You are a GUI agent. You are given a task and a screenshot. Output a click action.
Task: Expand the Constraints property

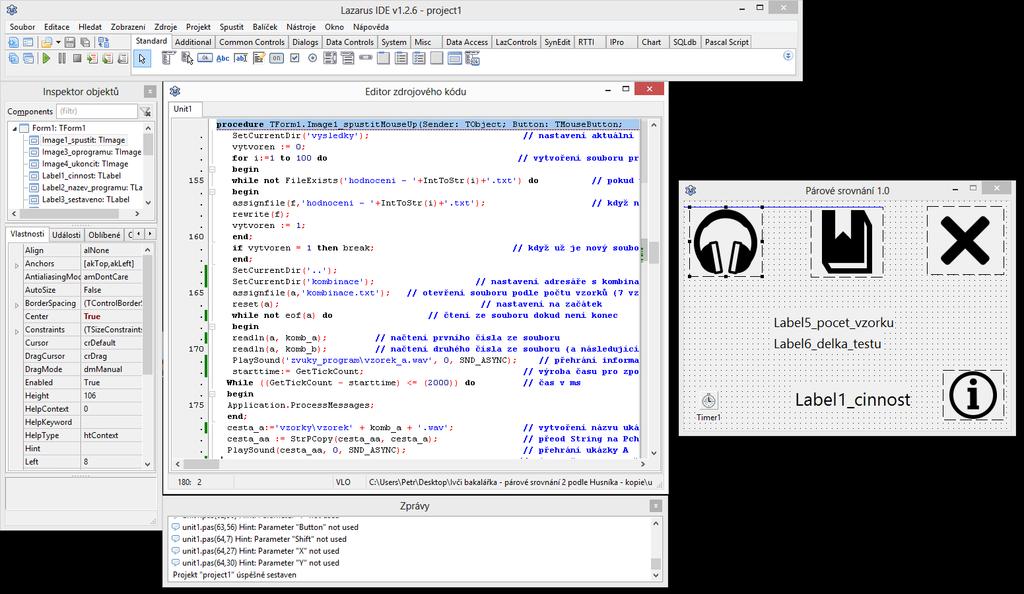16,332
